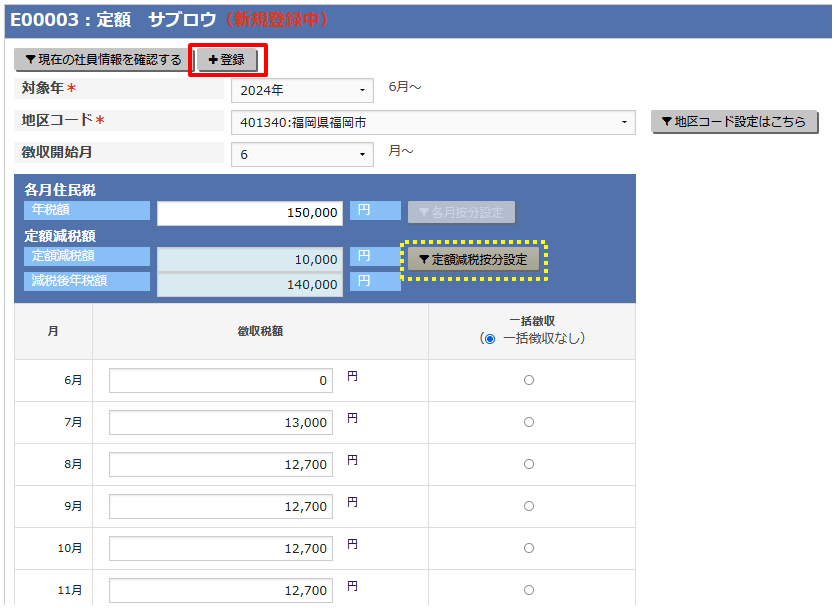Select lump-sum radio for 7月
Image resolution: width=839 pixels, height=608 pixels.
pyautogui.click(x=529, y=422)
